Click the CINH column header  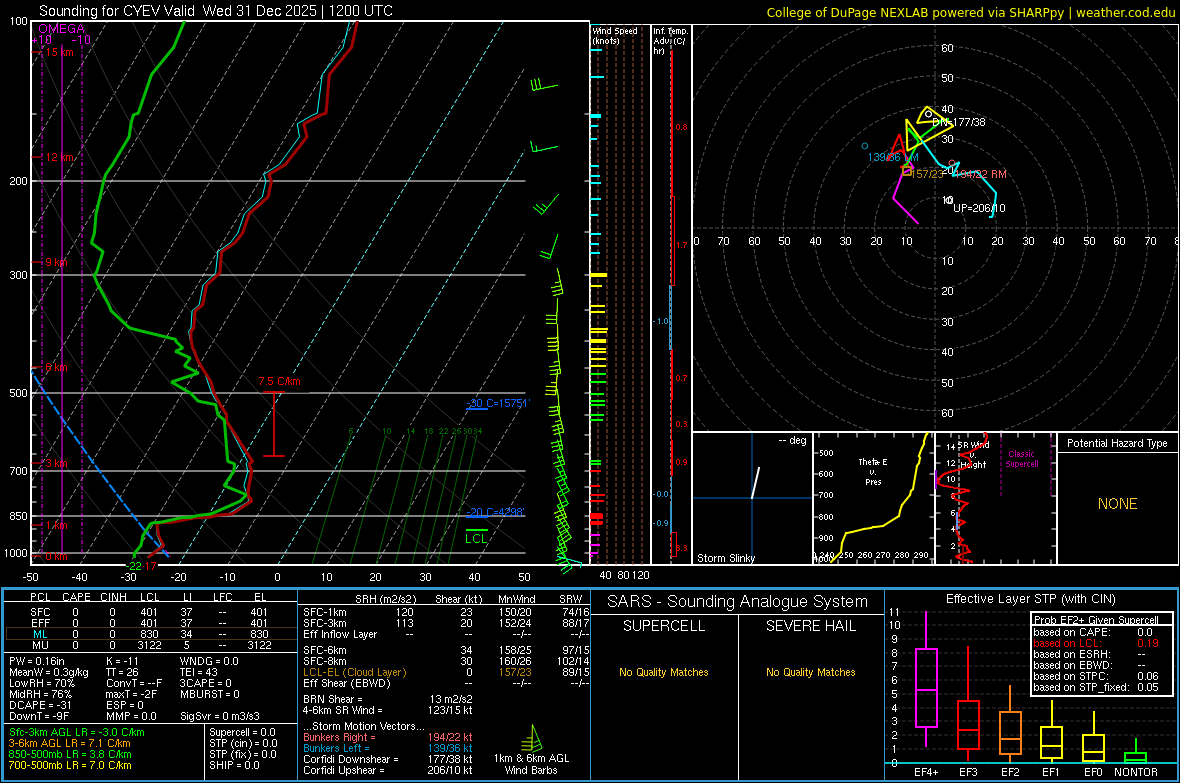[114, 597]
